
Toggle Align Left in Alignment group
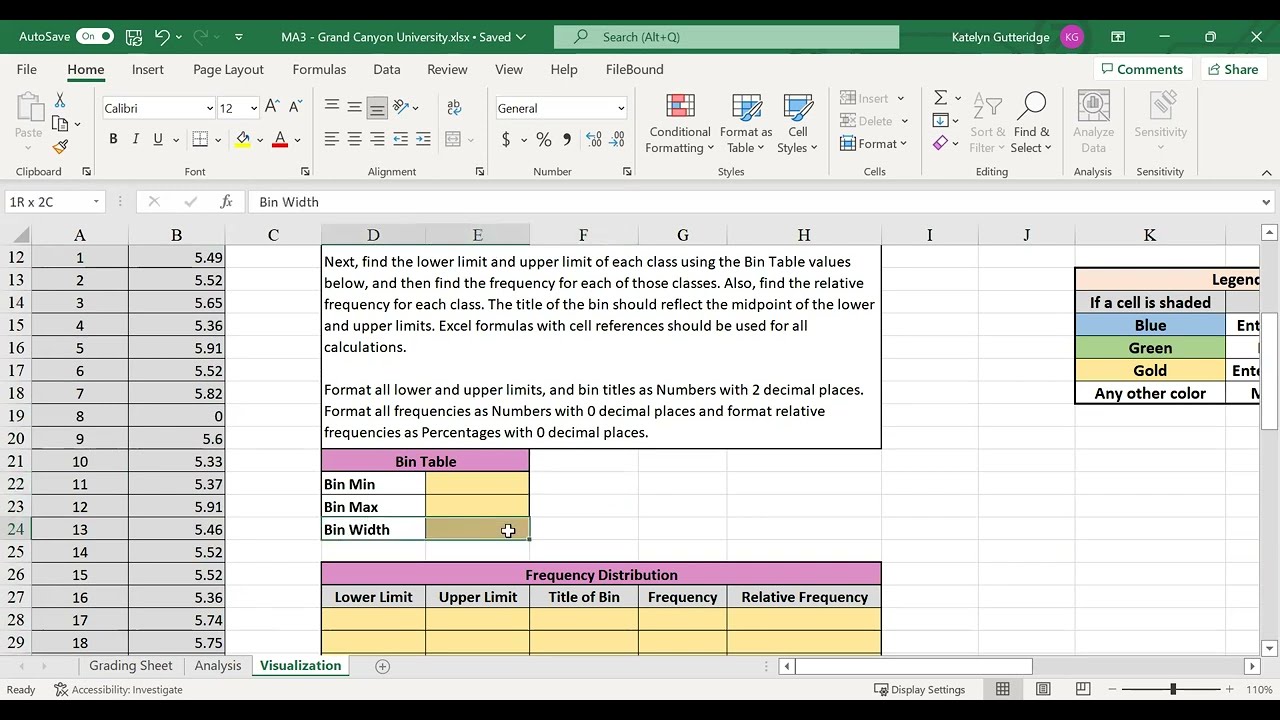[332, 140]
